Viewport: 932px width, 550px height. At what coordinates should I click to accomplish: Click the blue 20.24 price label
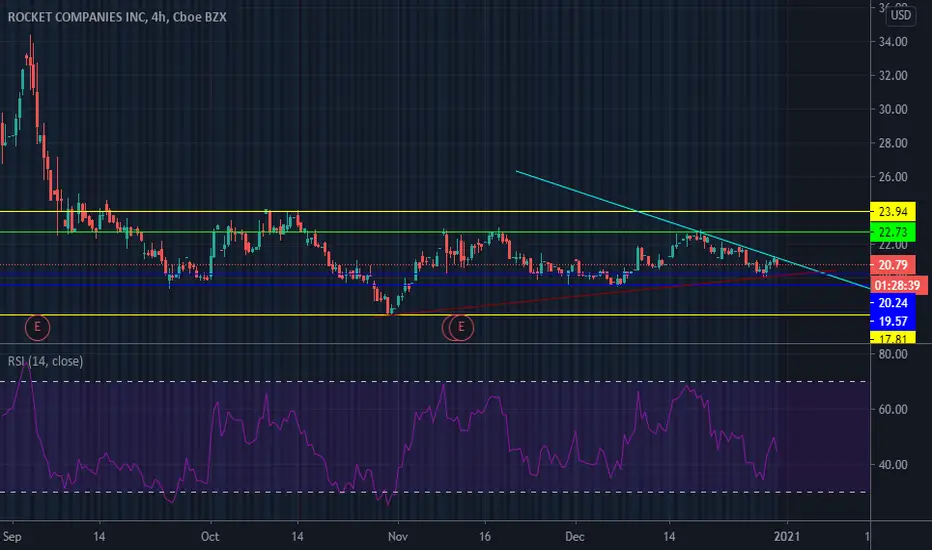pyautogui.click(x=892, y=303)
